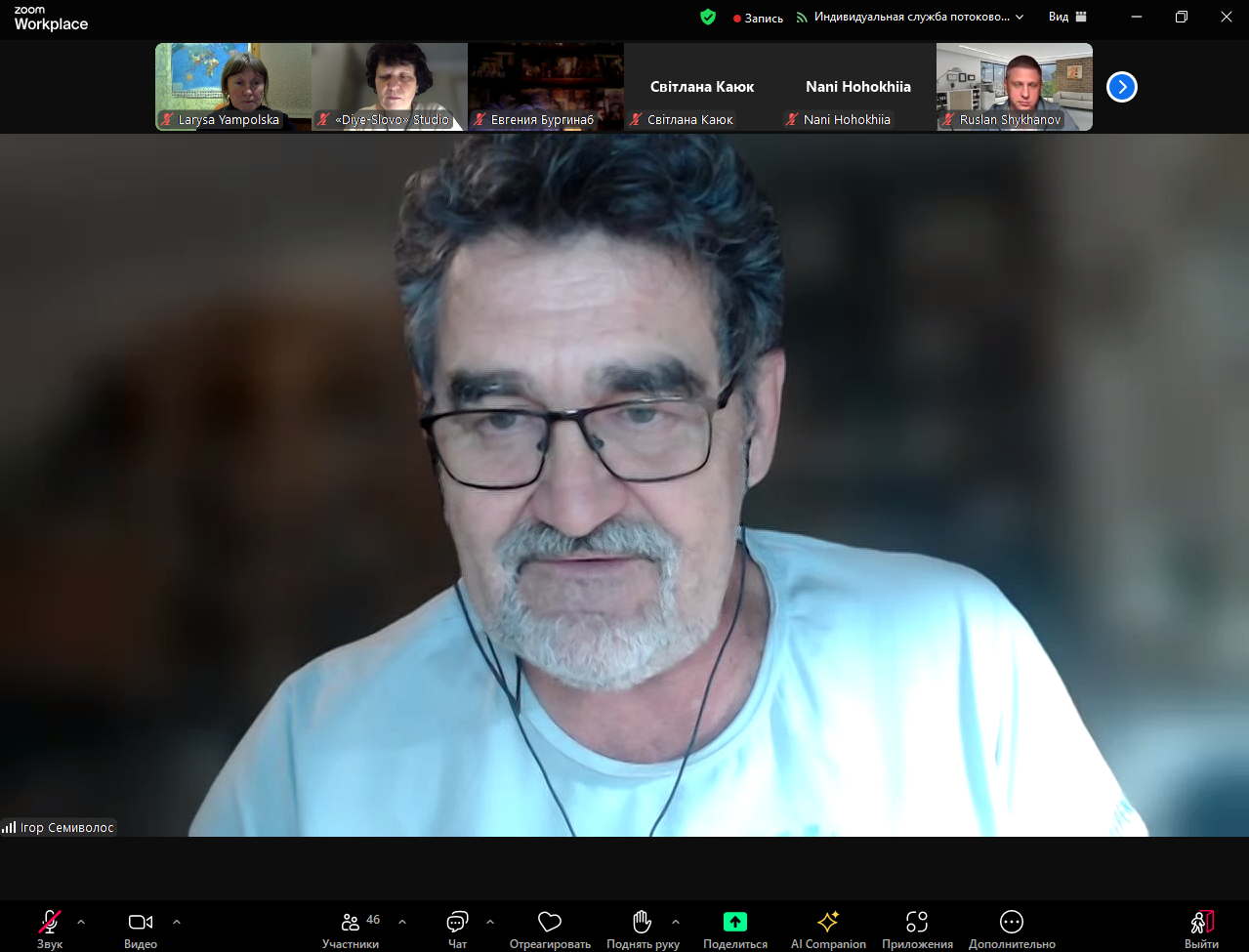This screenshot has height=952, width=1249.
Task: Minimize the Zoom window
Action: pyautogui.click(x=1136, y=17)
